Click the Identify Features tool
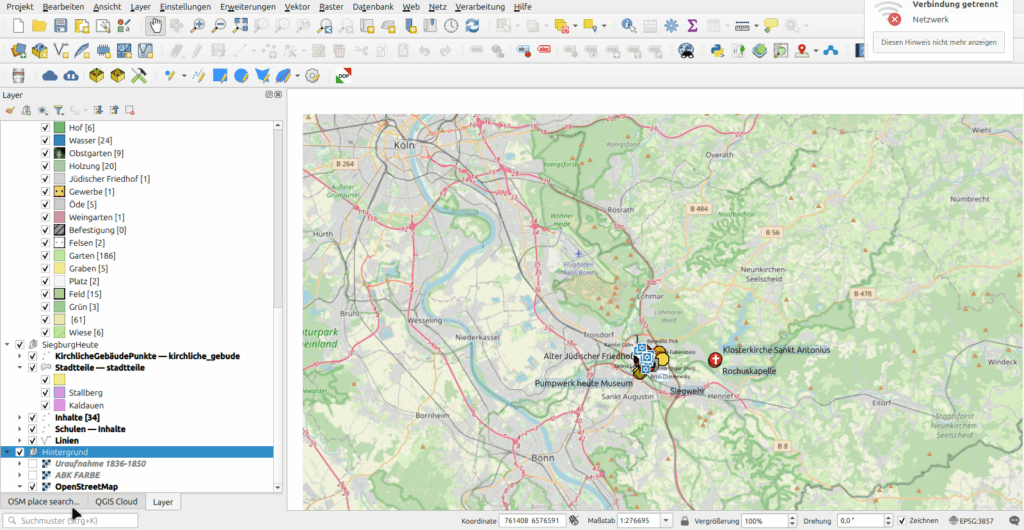This screenshot has height=530, width=1024. (x=627, y=25)
